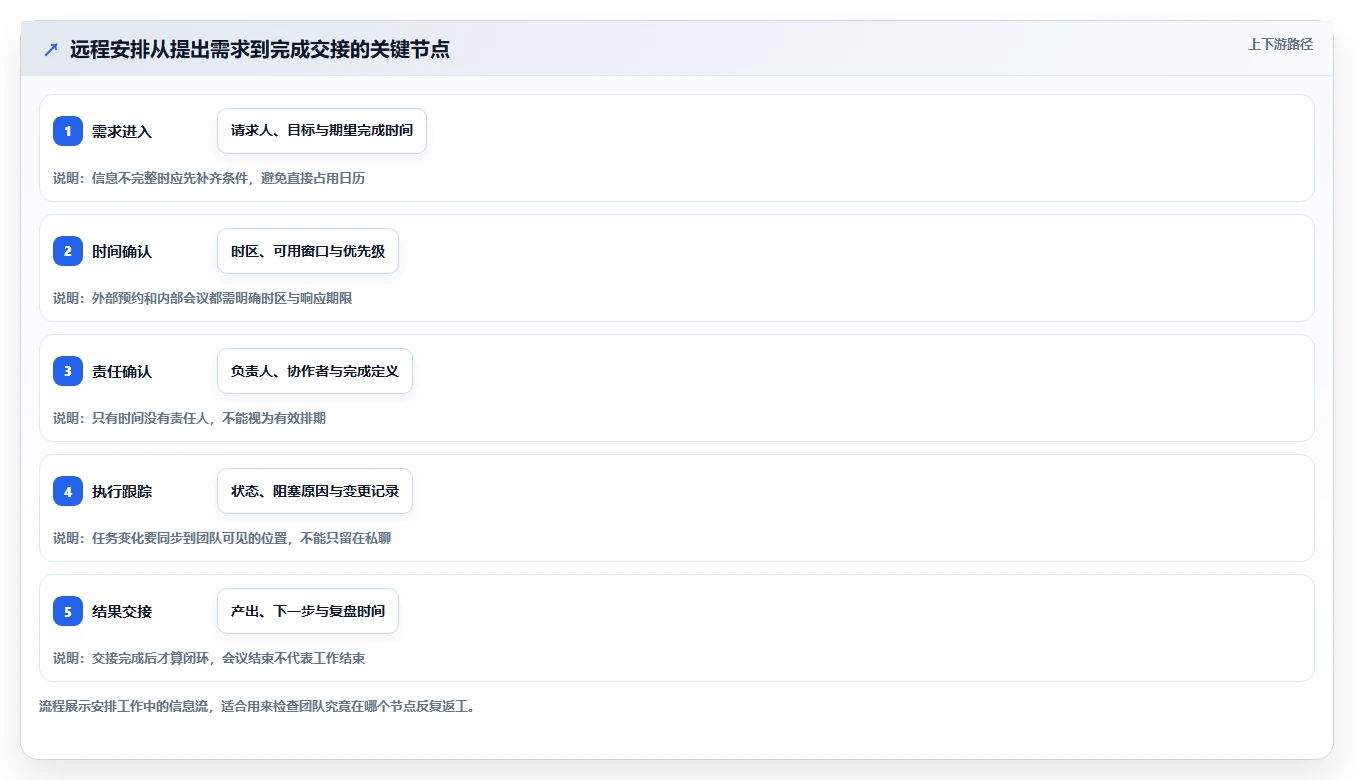Viewport: 1354px width, 780px height.
Task: Select the 负责人、协作者与完成定义 chip
Action: click(315, 371)
